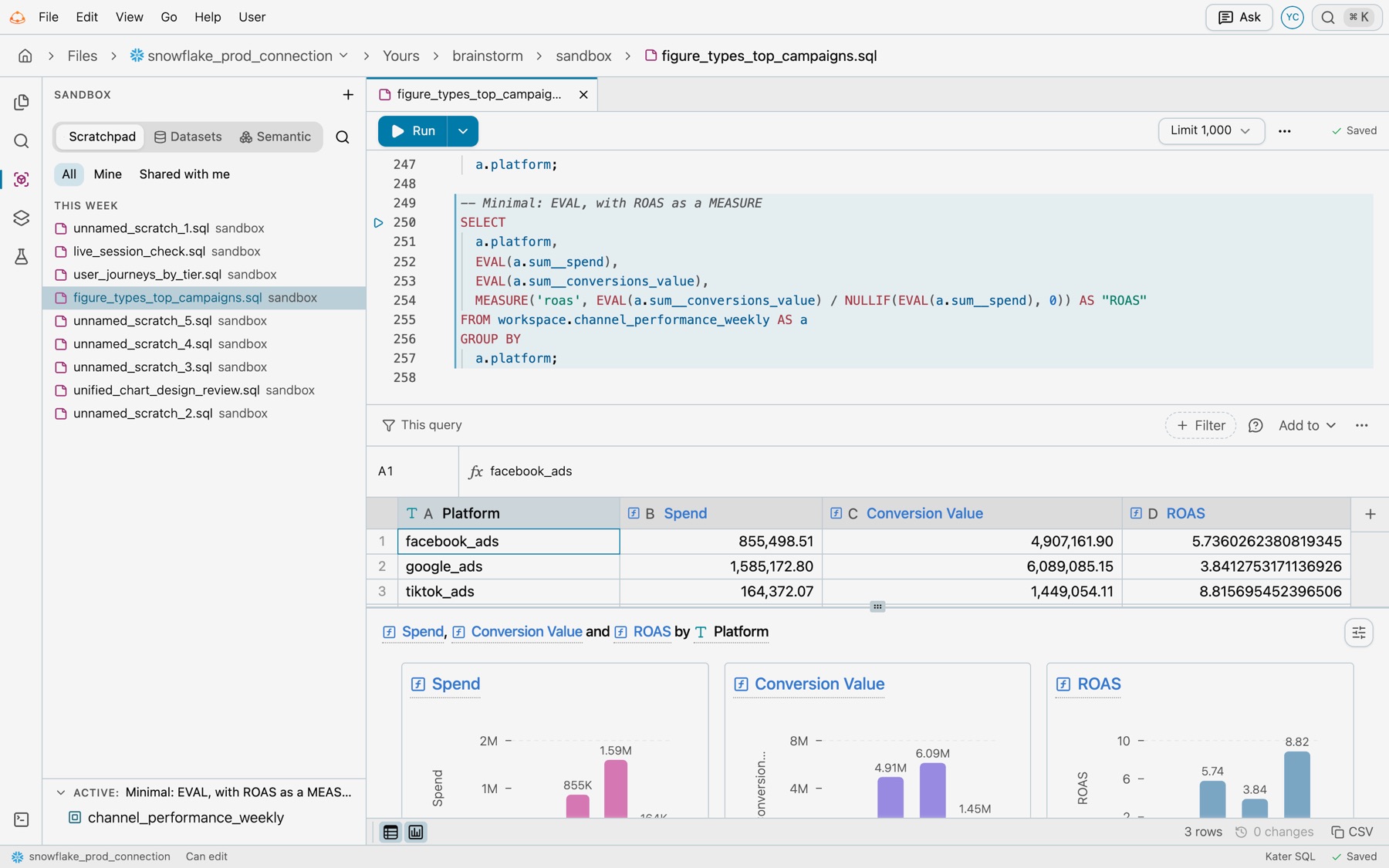Open global search with ⌘K
1389x868 pixels.
pyautogui.click(x=1347, y=17)
